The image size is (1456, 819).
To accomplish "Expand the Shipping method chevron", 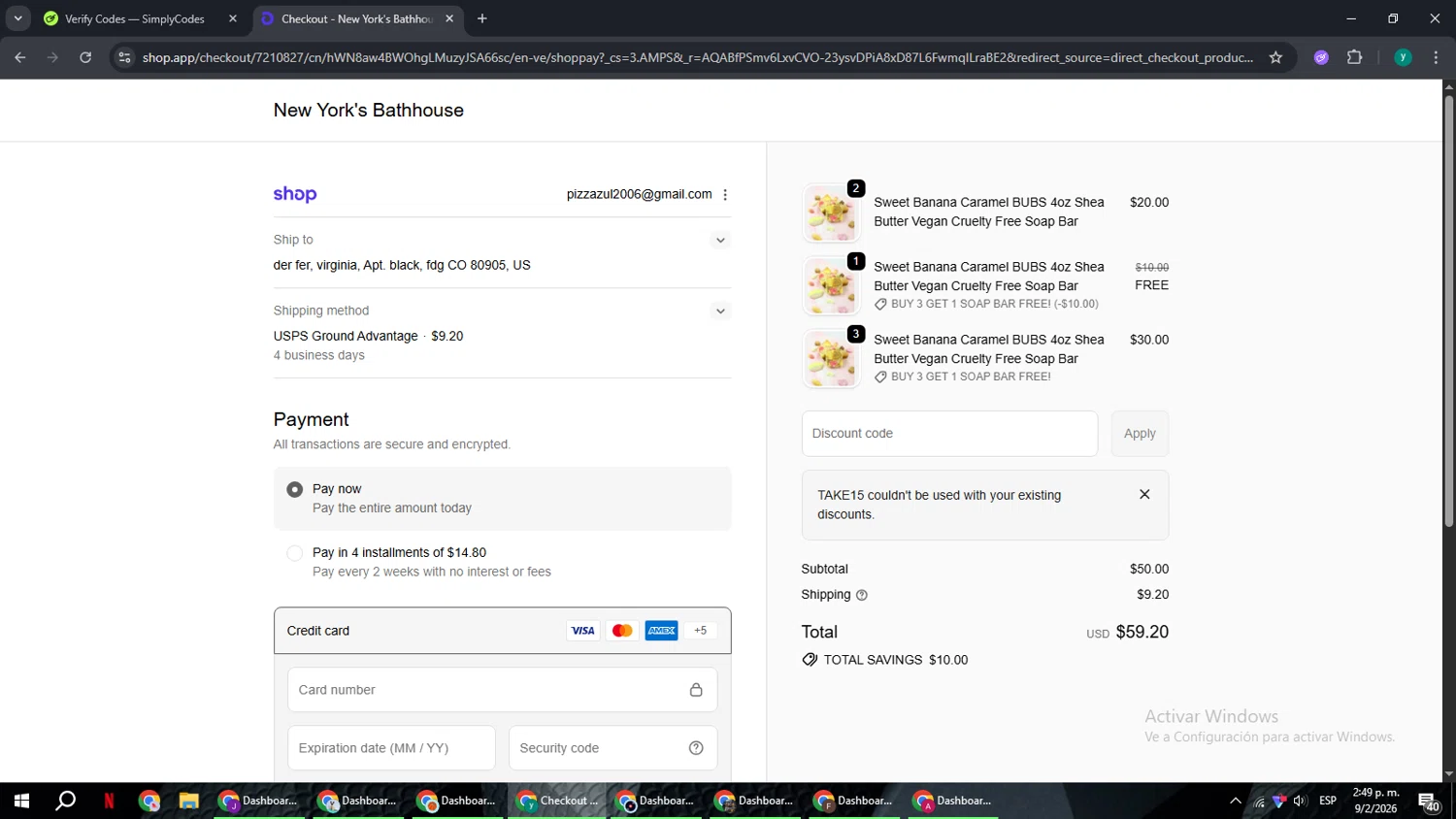I will click(720, 311).
